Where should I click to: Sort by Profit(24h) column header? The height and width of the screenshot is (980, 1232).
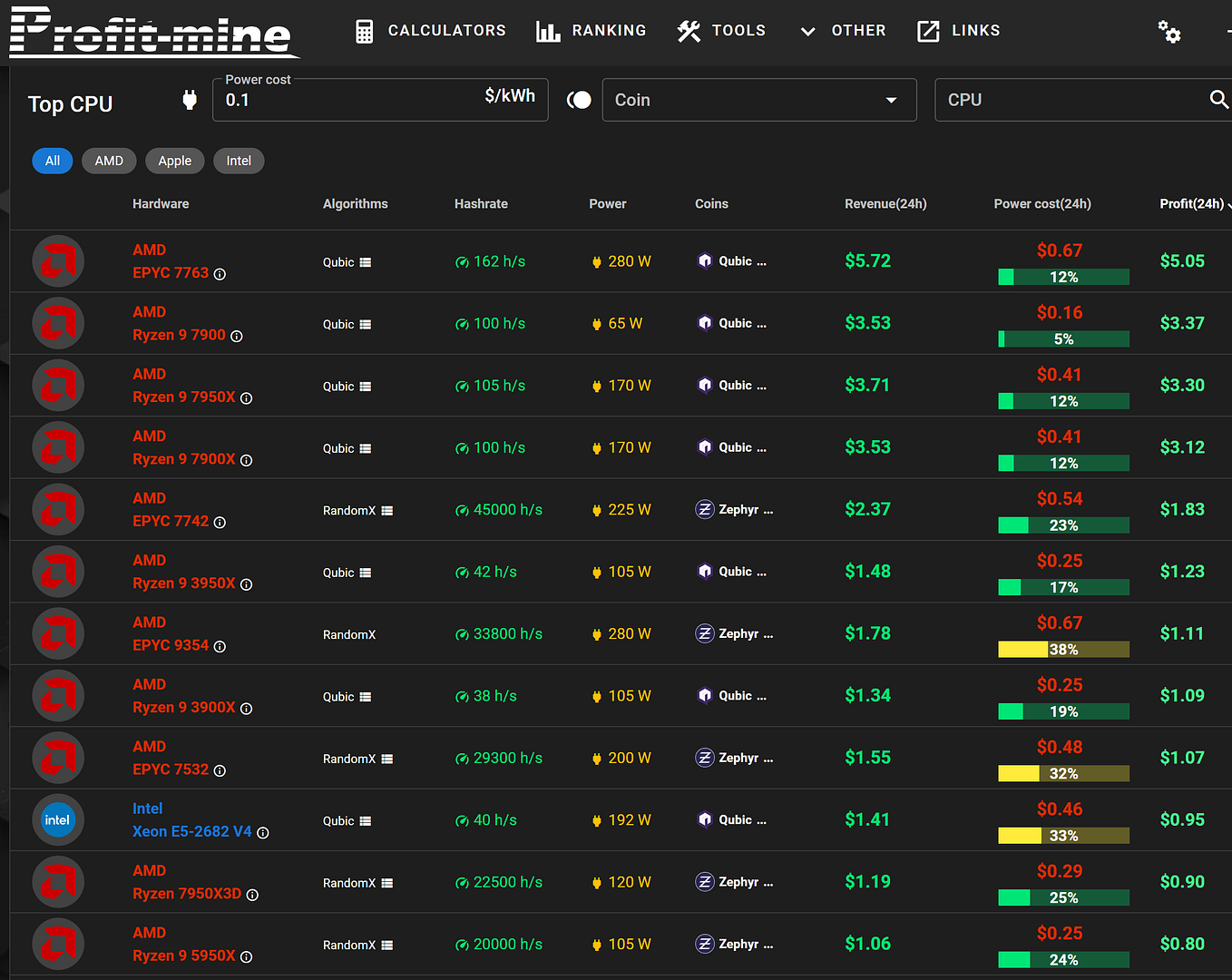point(1191,204)
